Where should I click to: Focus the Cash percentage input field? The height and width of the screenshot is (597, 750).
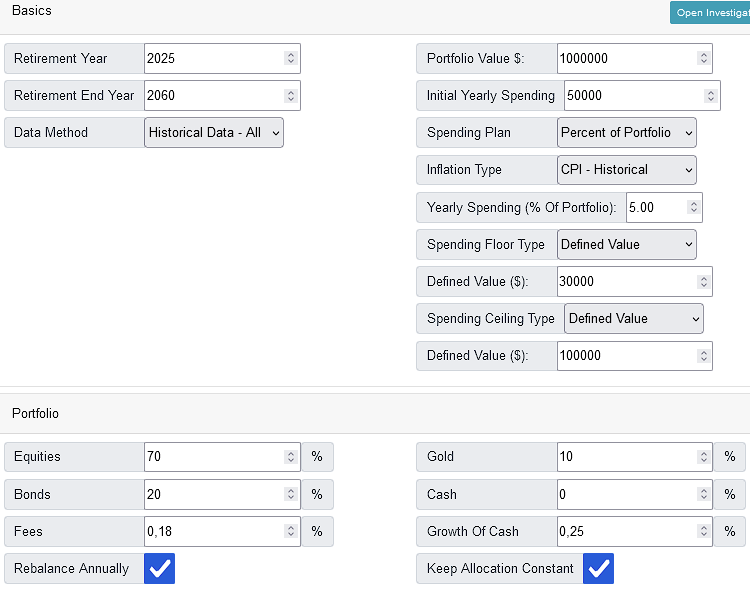tap(625, 494)
